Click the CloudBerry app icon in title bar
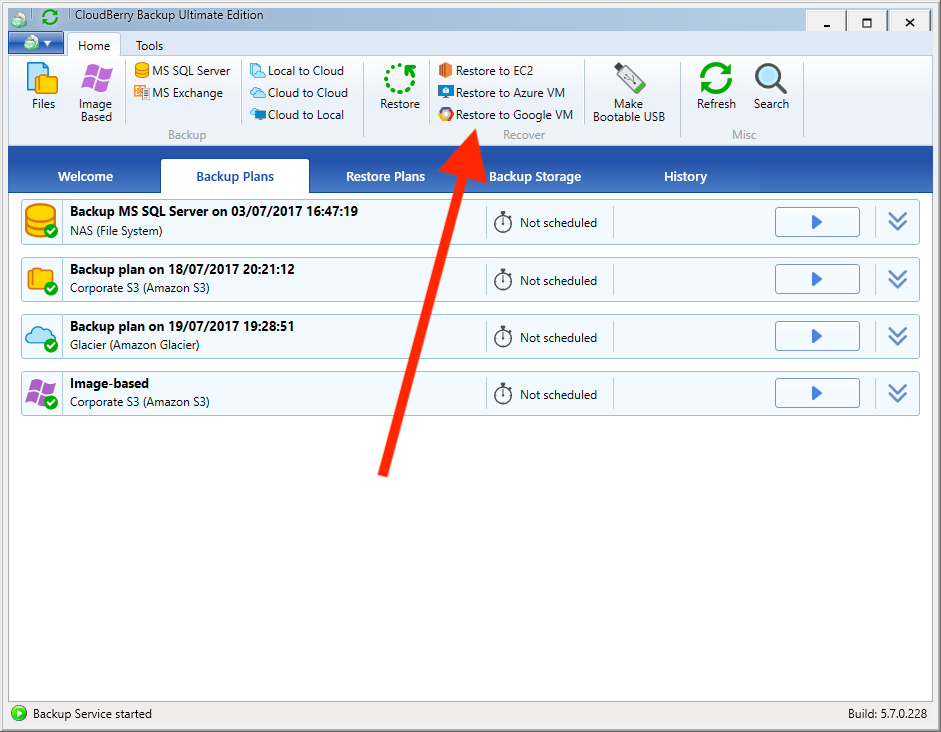 (x=19, y=19)
